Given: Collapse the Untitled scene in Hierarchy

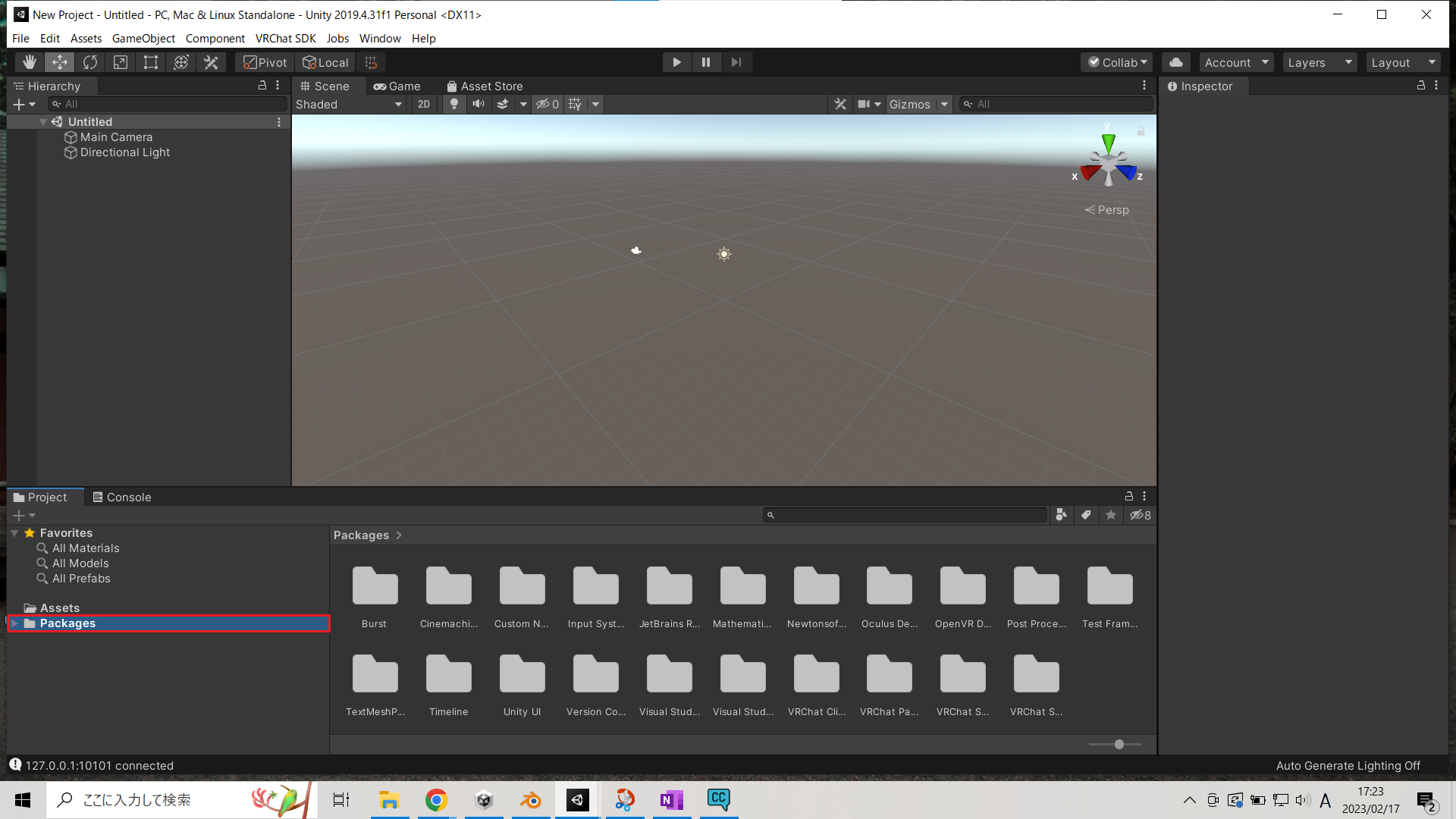Looking at the screenshot, I should 43,121.
